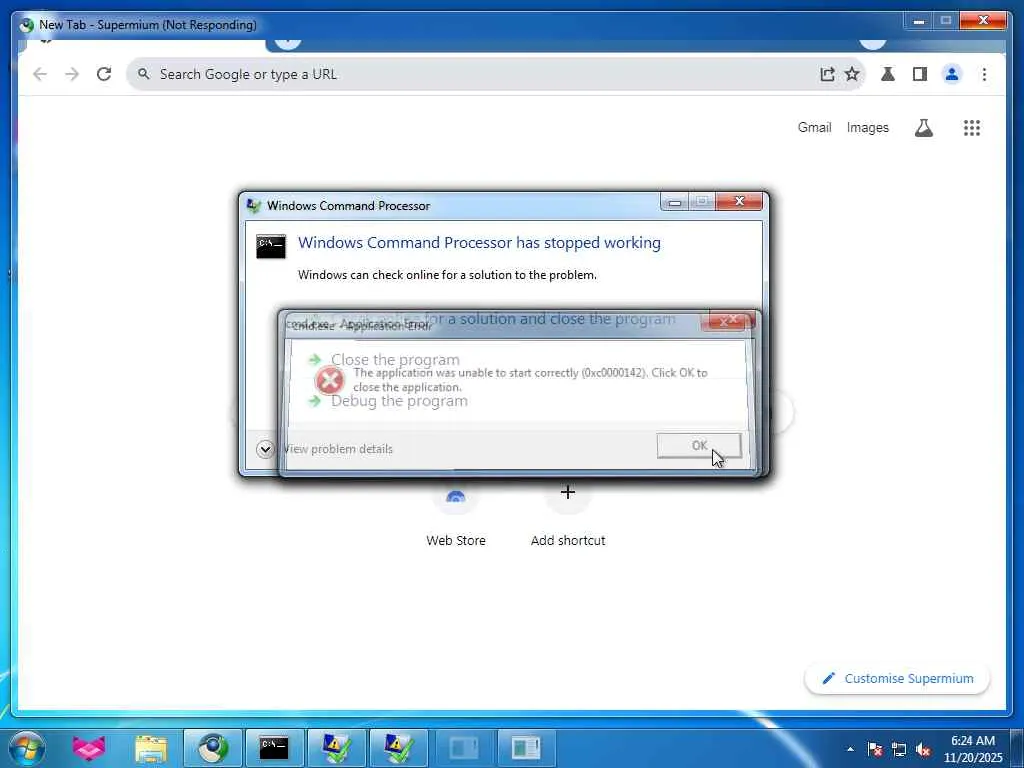Expand View problem details chevron
1024x768 pixels.
[265, 449]
